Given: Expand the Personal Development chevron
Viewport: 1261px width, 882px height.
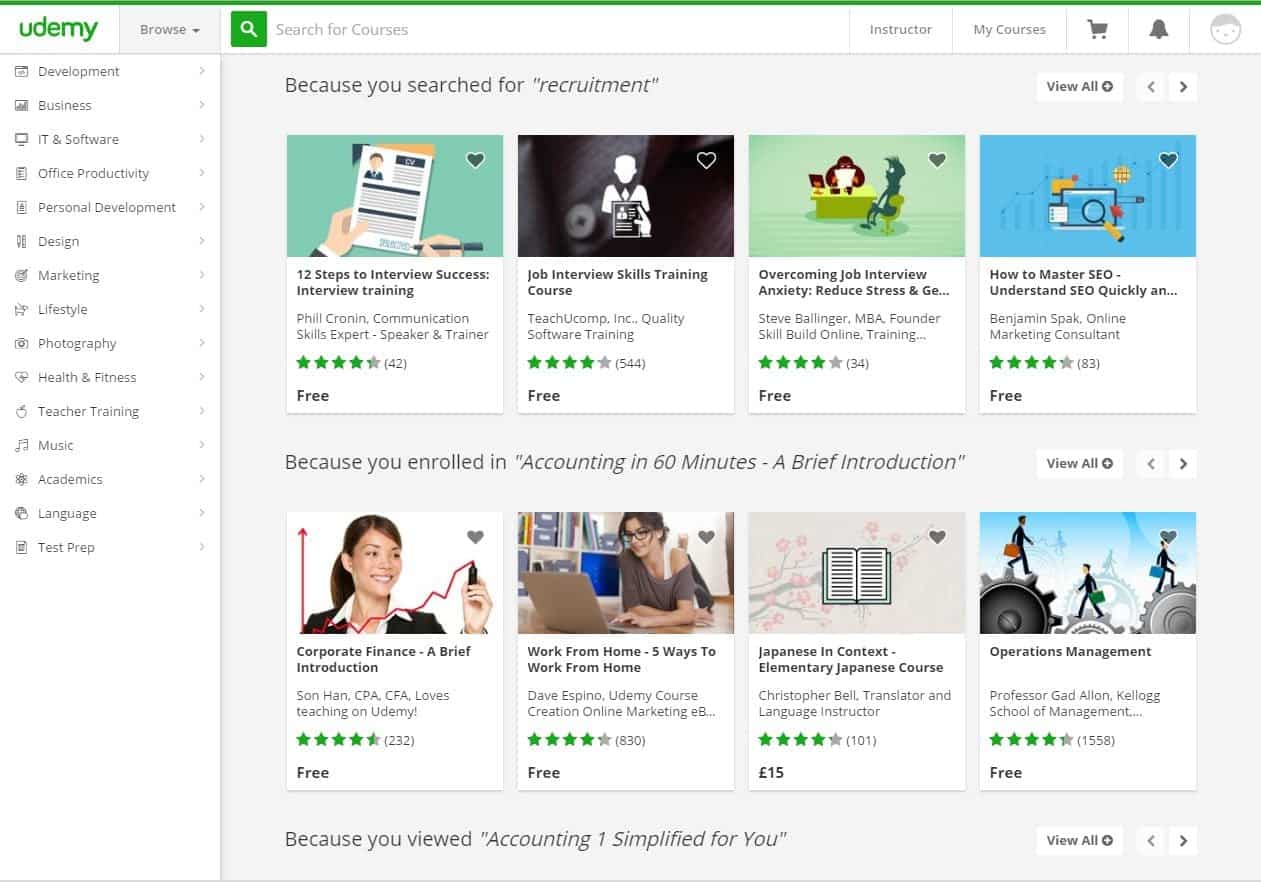Looking at the screenshot, I should pyautogui.click(x=202, y=207).
